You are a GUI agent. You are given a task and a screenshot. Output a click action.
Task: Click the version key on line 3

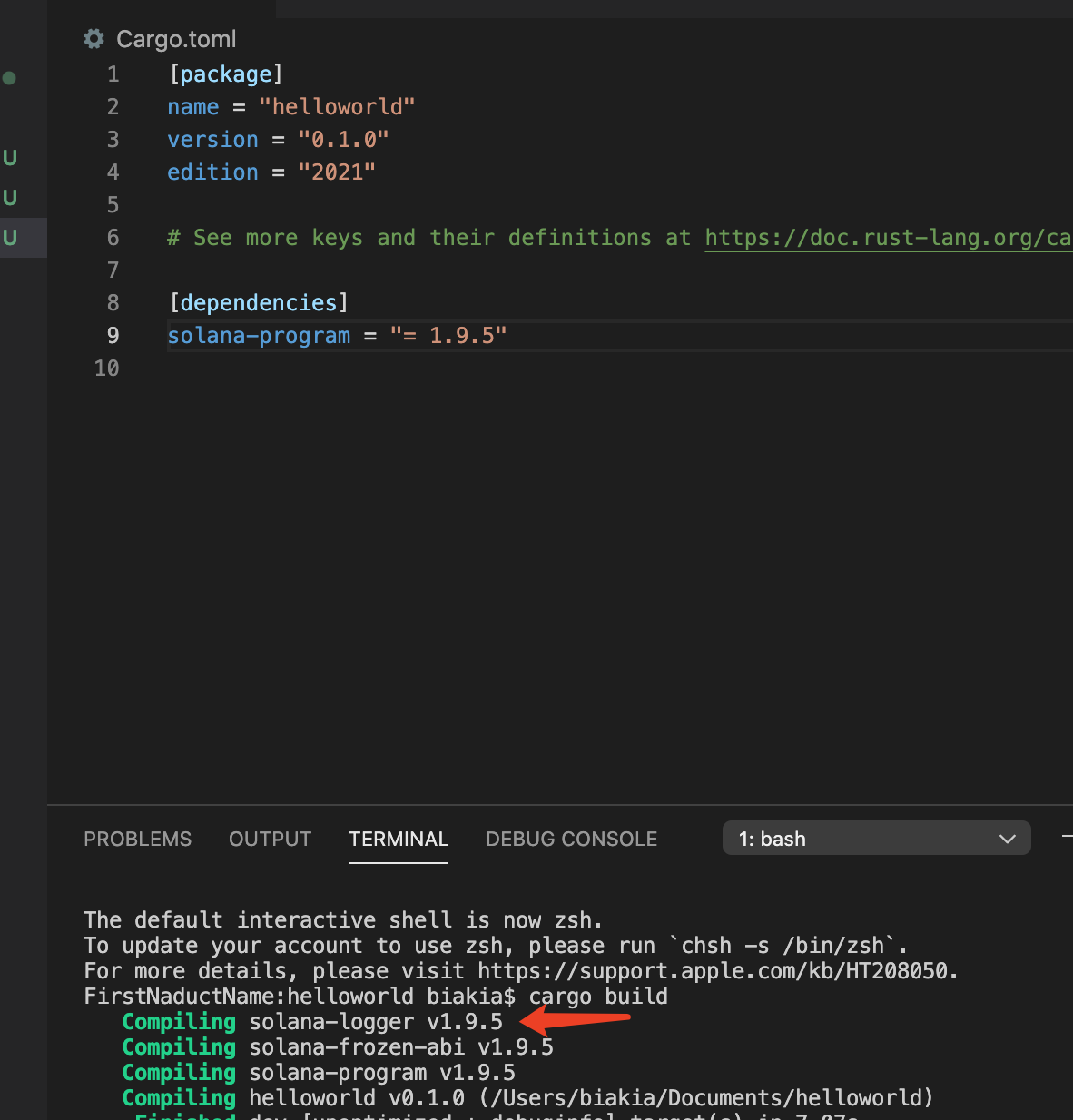(x=212, y=140)
